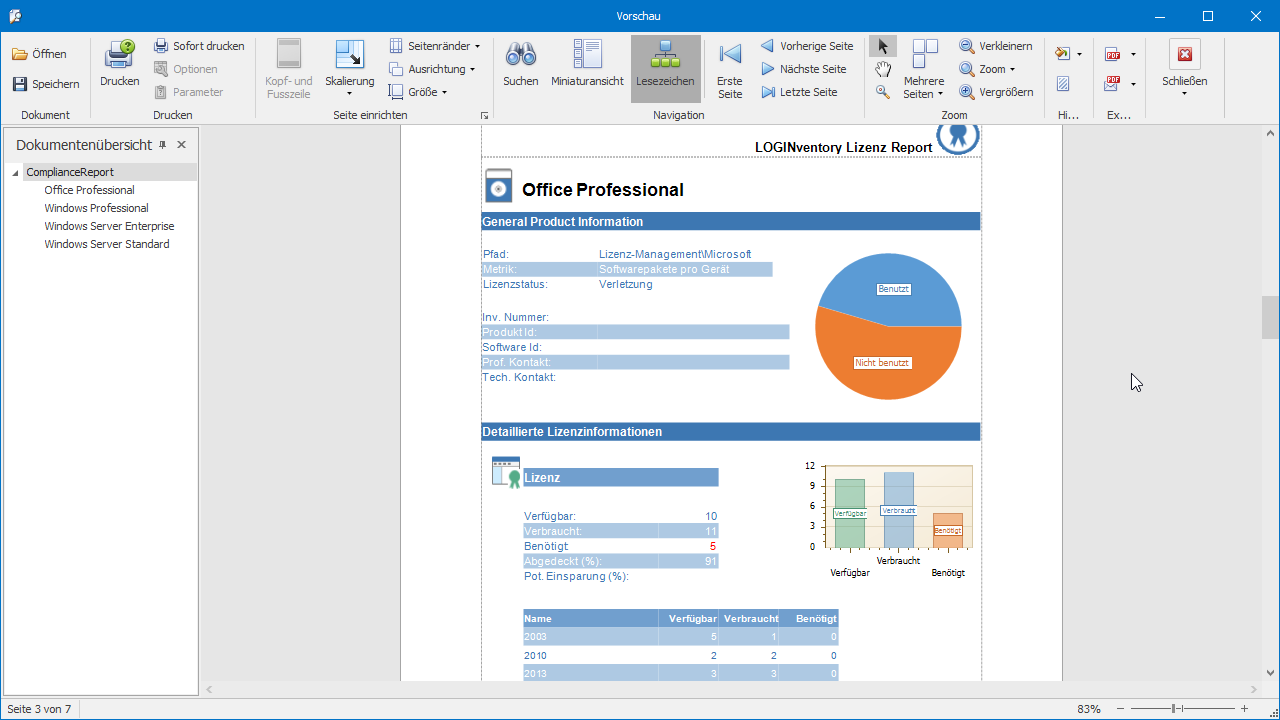Click the horizontal scroll right arrow

[x=1254, y=690]
